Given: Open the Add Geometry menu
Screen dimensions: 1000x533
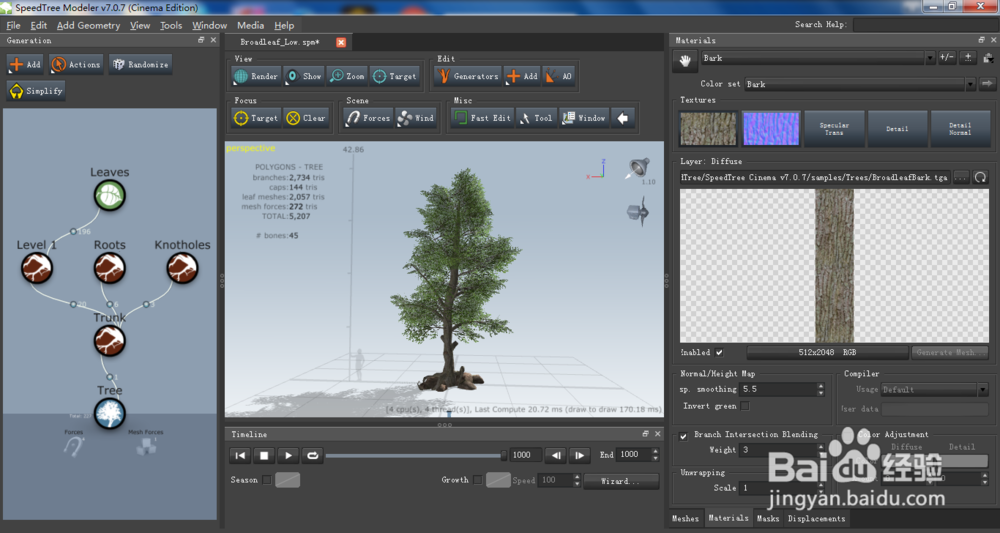Looking at the screenshot, I should pos(88,26).
